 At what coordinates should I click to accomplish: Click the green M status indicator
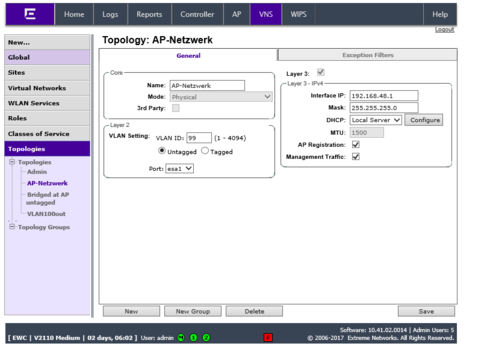pyautogui.click(x=181, y=338)
